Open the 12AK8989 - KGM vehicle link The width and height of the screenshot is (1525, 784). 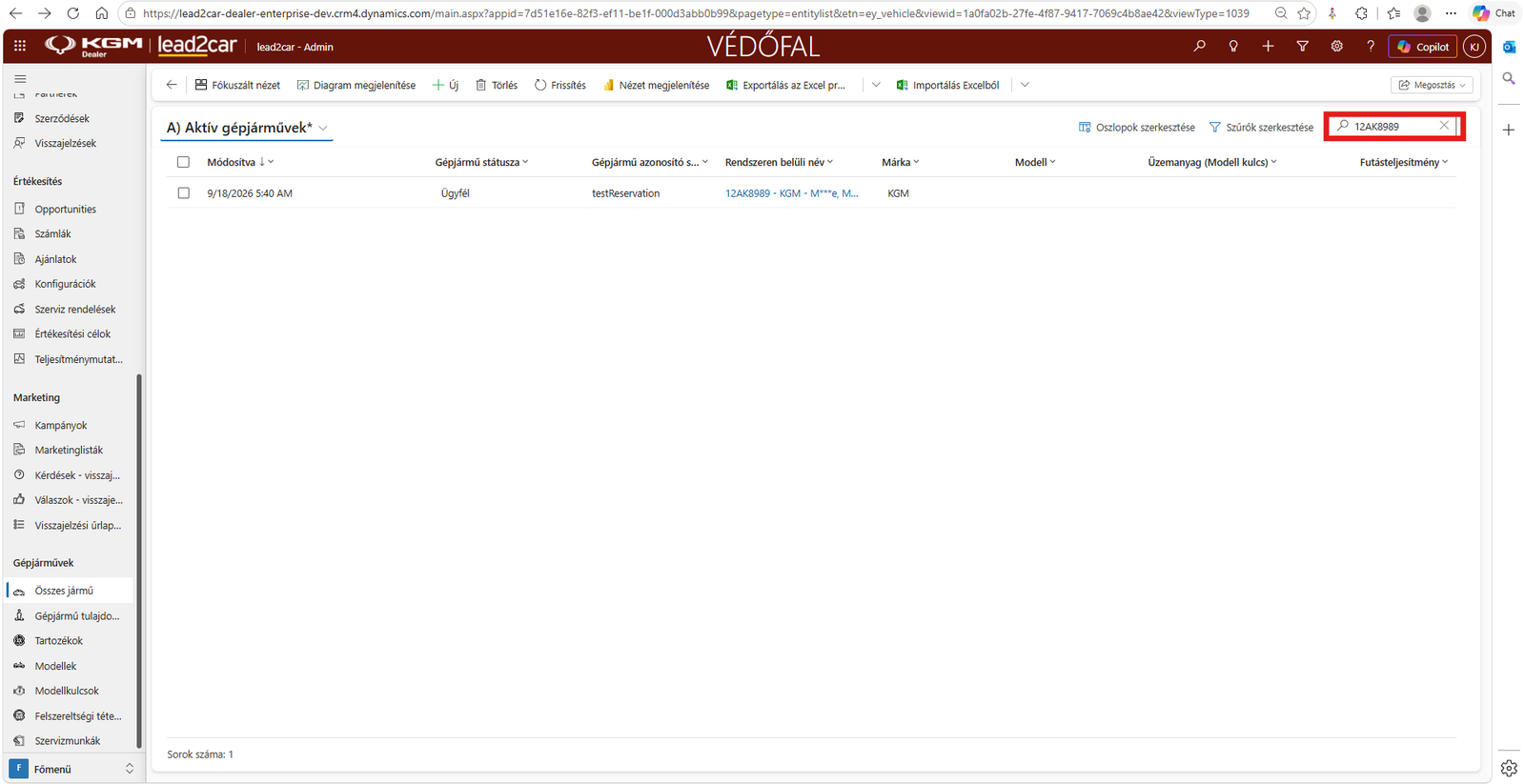(x=791, y=193)
